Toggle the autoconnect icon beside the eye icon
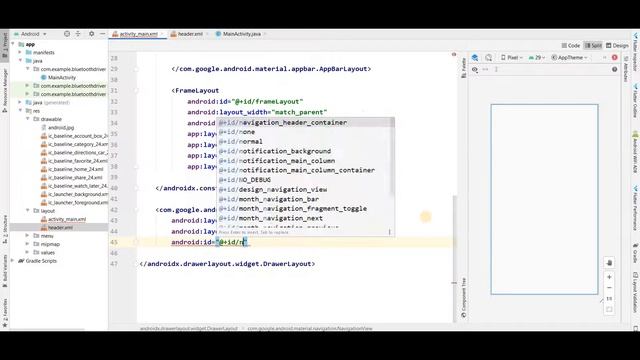This screenshot has width=640, height=360. click(485, 69)
